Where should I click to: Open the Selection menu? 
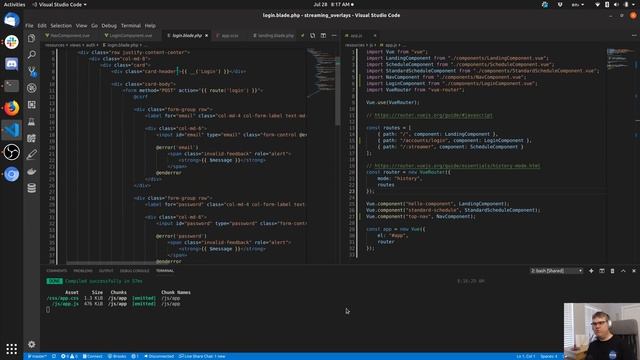coord(61,25)
